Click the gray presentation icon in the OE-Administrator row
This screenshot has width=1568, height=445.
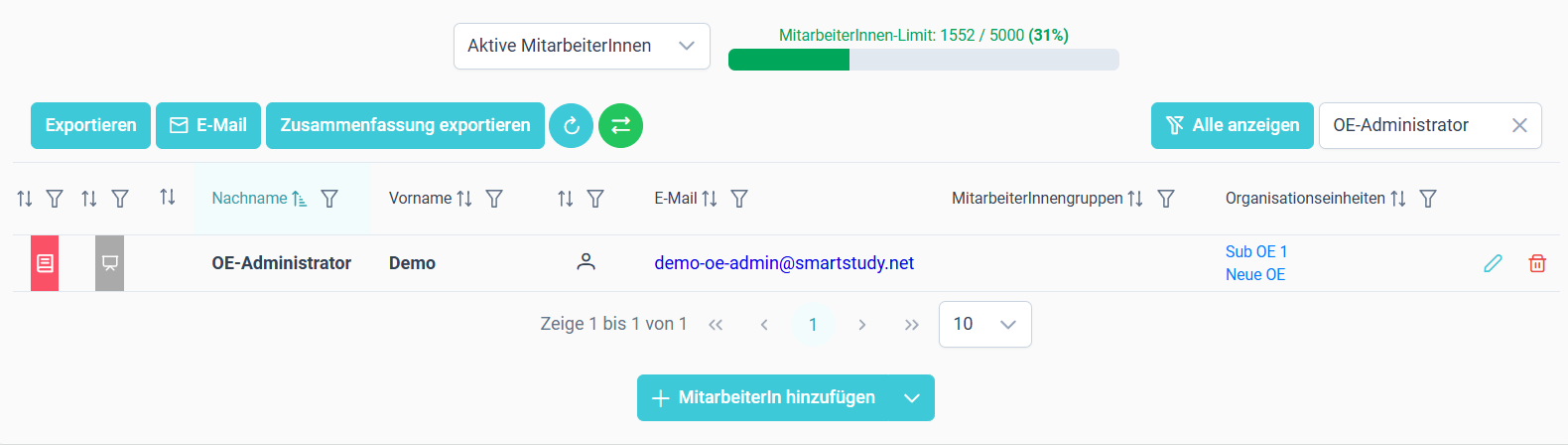coord(109,263)
